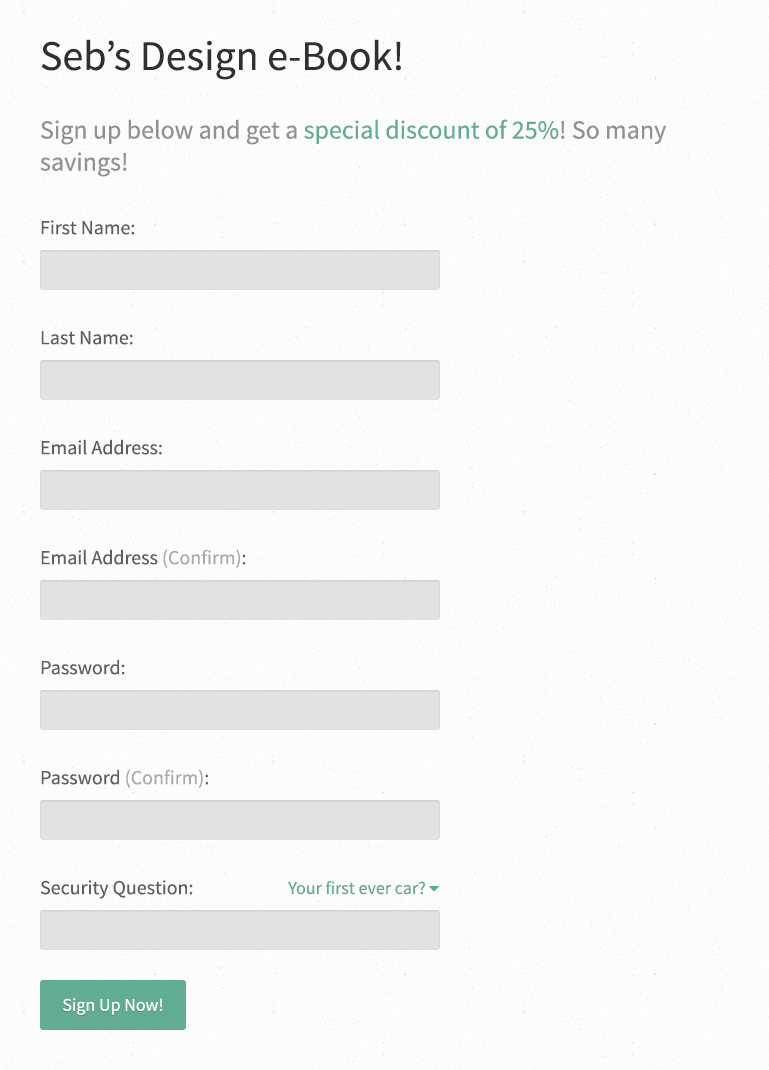Viewport: 769px width, 1070px height.
Task: Click the Sign Up Now! button
Action: (112, 1005)
